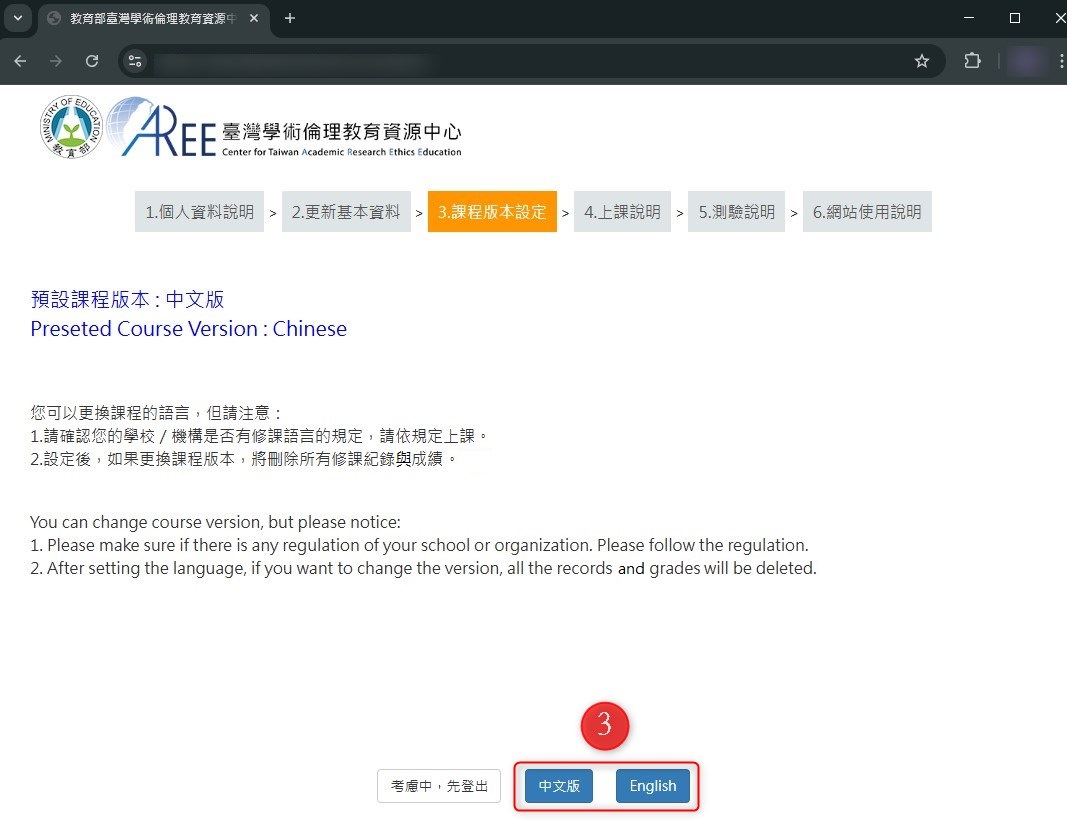Open a new browser tab

pos(290,18)
